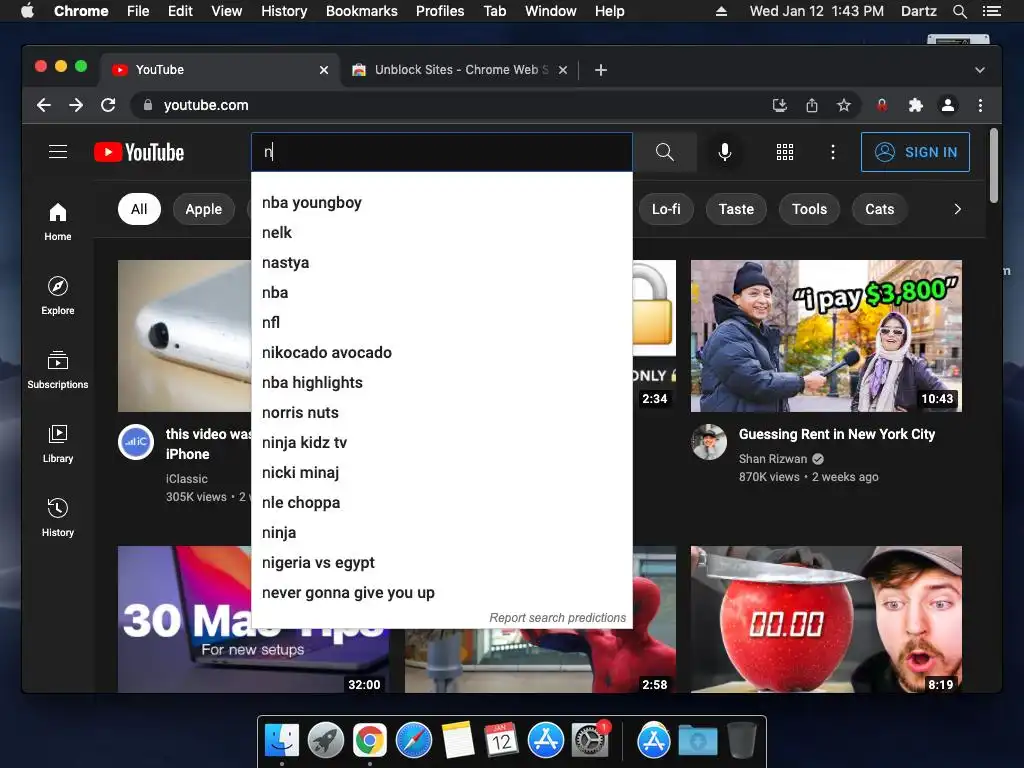Open the History menu
The height and width of the screenshot is (768, 1024).
click(x=284, y=11)
